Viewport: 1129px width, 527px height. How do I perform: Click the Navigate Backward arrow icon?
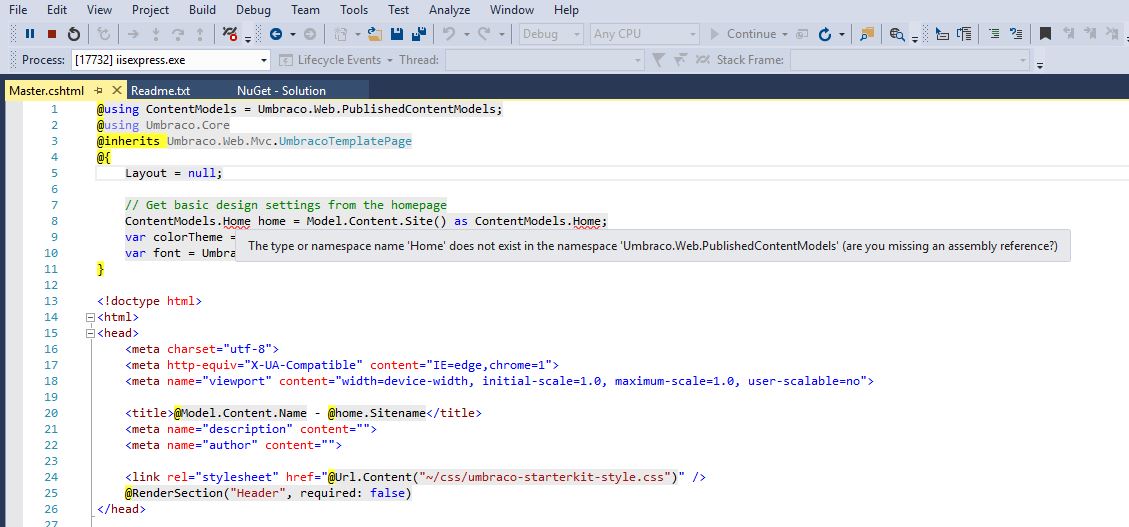click(x=275, y=34)
